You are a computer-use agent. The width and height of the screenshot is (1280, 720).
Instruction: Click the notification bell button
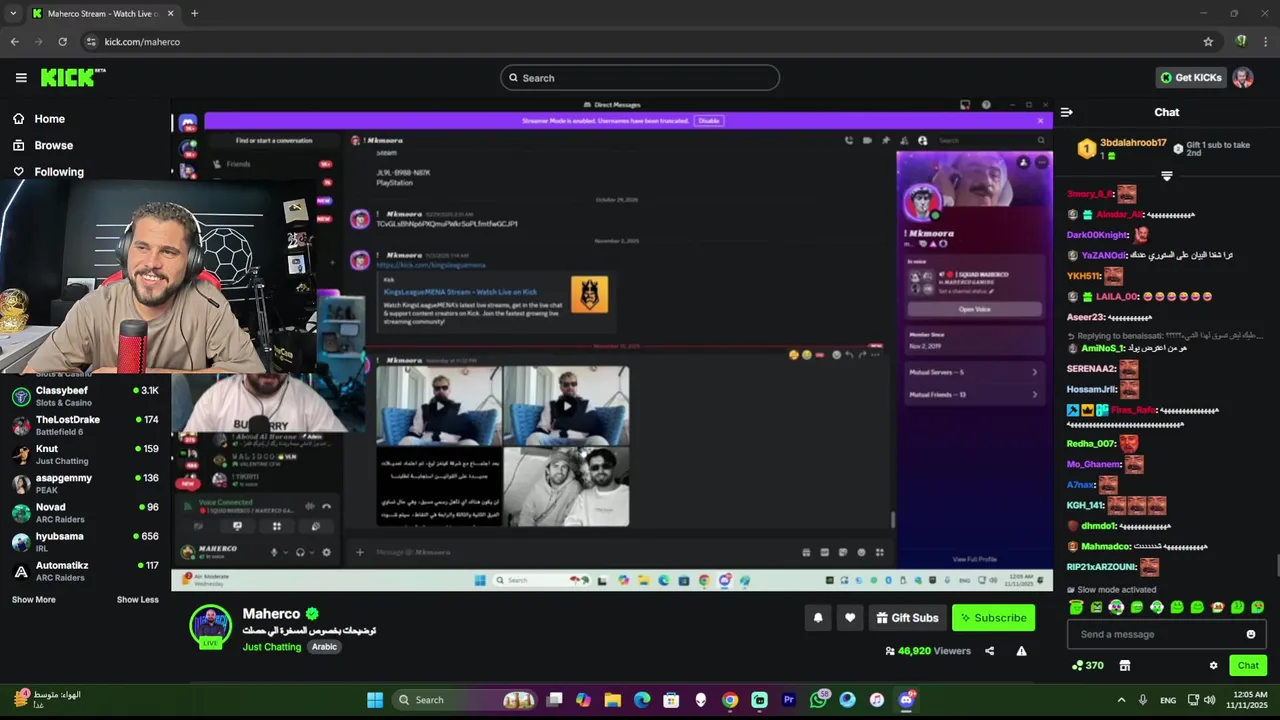(818, 618)
